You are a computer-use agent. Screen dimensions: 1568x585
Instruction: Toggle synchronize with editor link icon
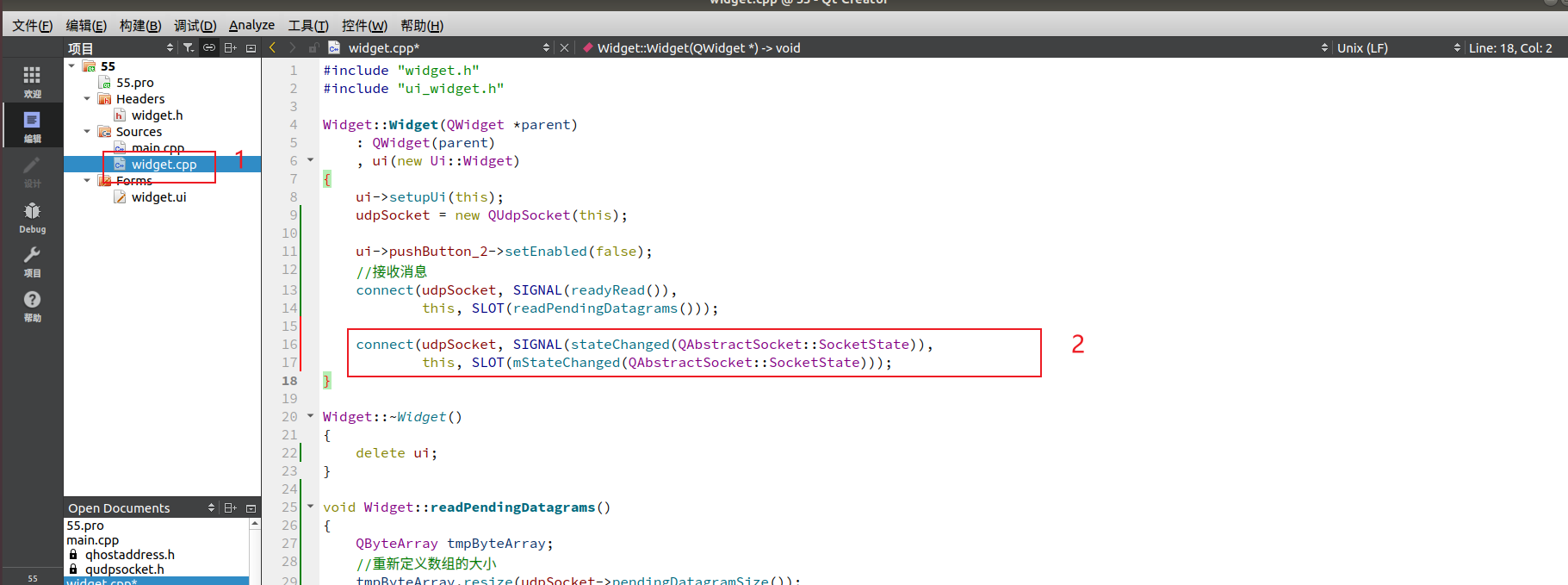click(209, 48)
